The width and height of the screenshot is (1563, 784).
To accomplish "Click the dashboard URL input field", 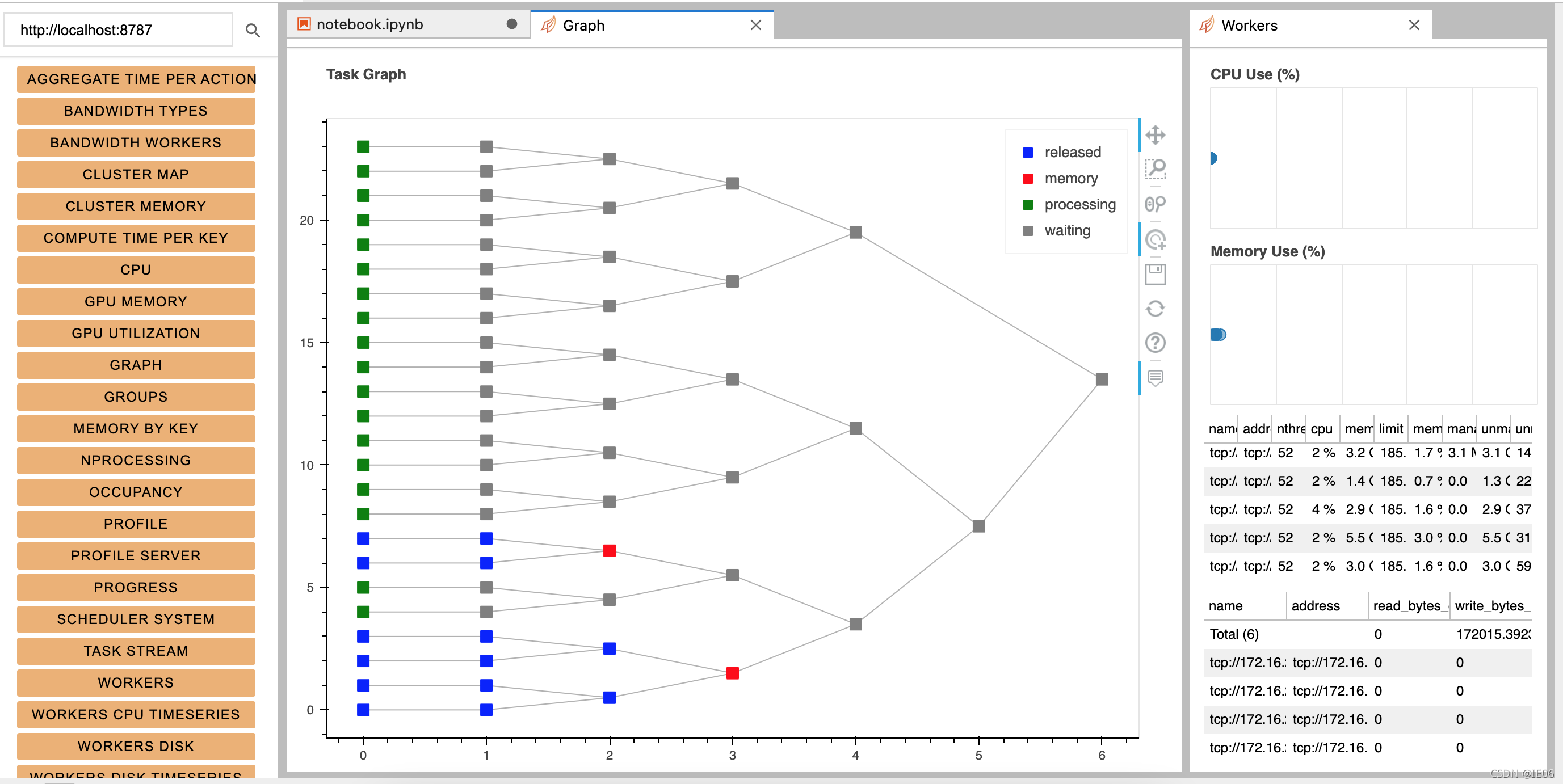I will coord(118,30).
